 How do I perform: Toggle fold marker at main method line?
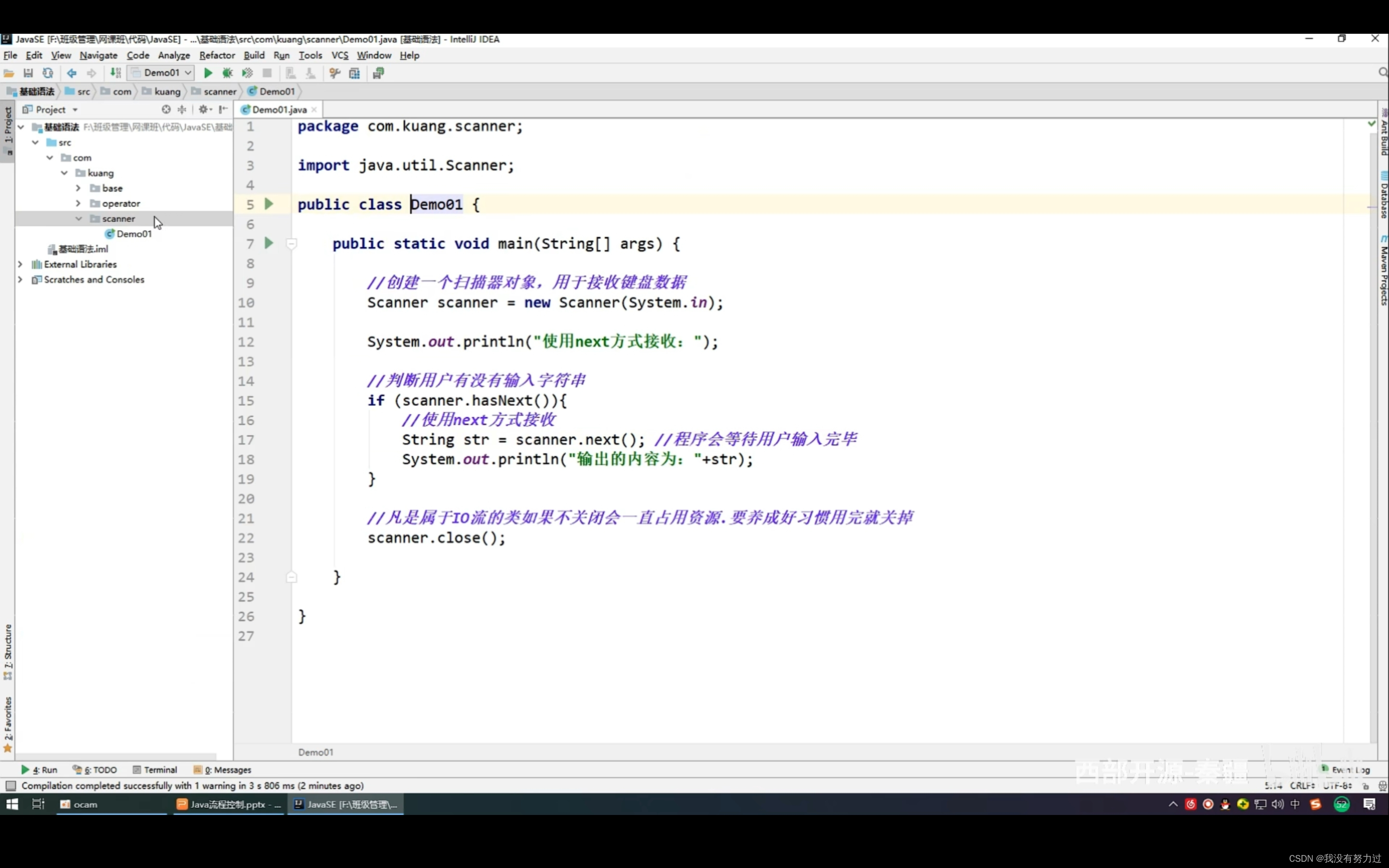click(x=292, y=244)
